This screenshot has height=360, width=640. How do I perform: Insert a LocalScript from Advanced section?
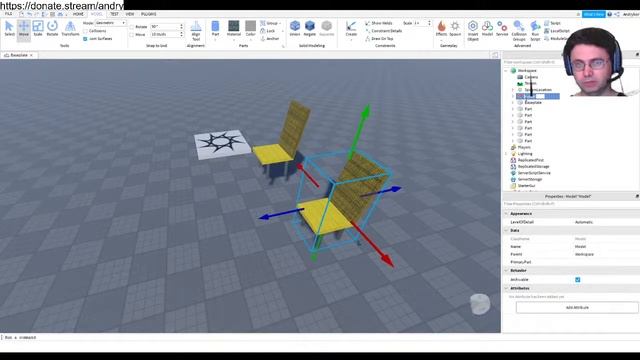pyautogui.click(x=557, y=31)
